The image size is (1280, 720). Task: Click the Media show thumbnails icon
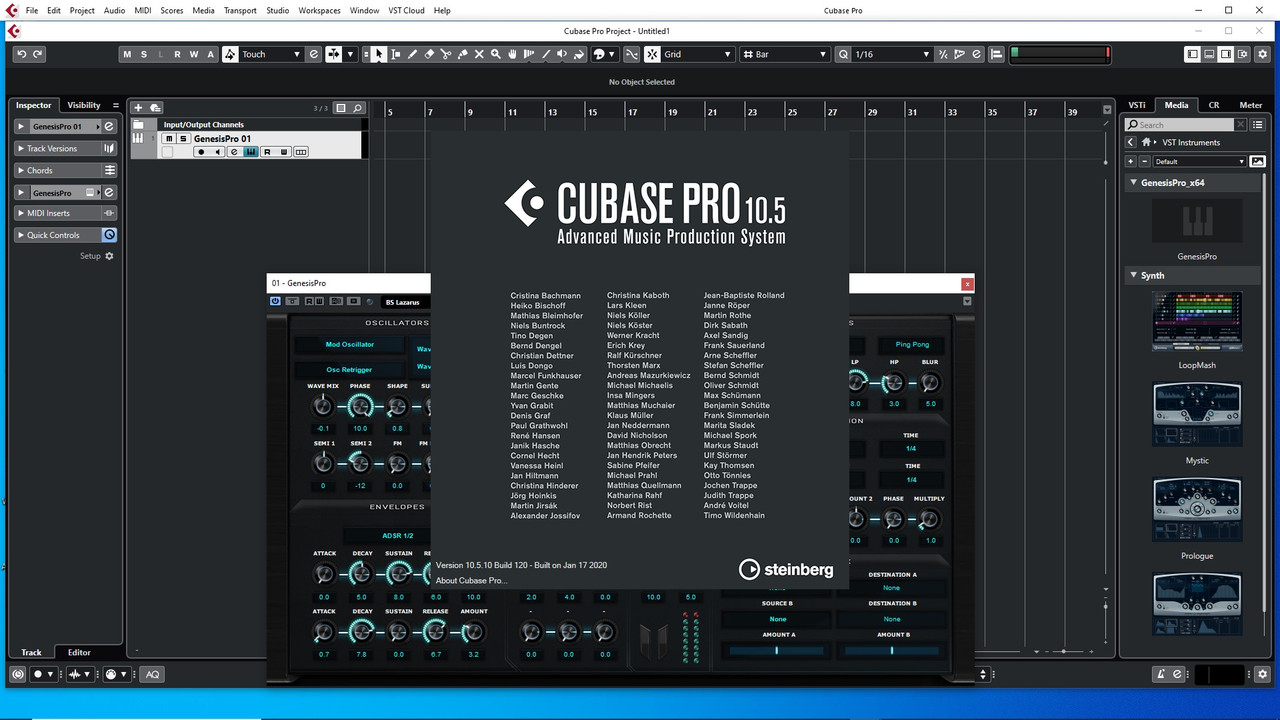tap(1258, 161)
